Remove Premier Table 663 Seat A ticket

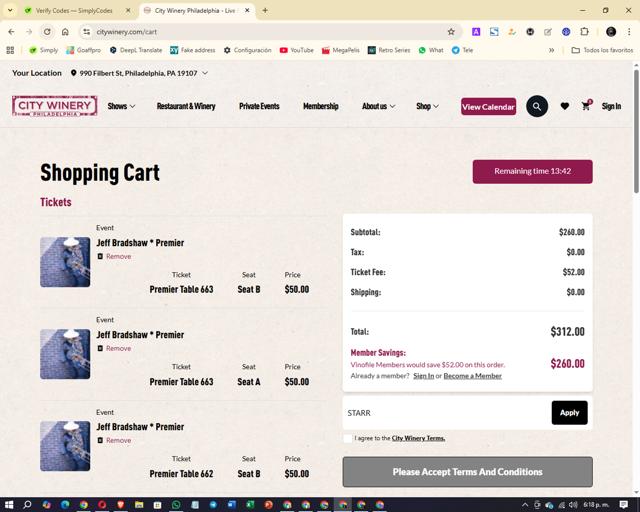114,348
